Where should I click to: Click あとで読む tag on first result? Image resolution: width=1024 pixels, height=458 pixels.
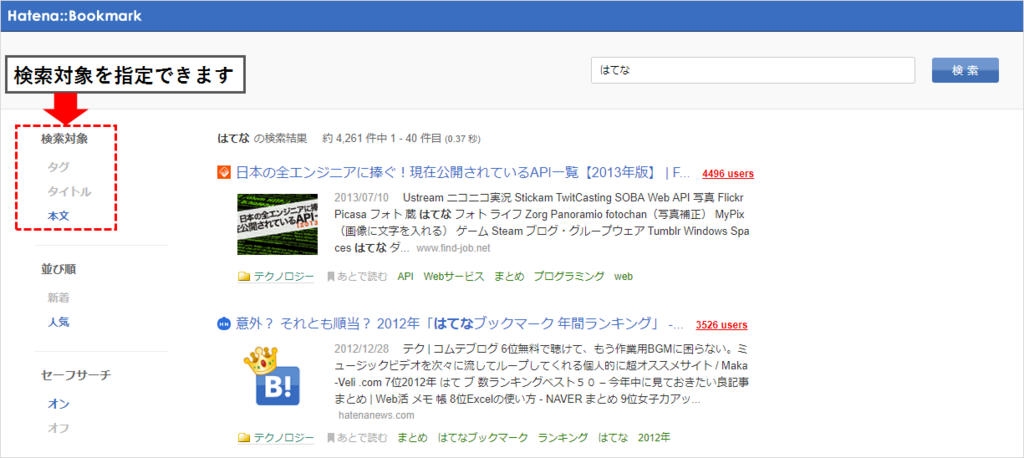coord(362,276)
